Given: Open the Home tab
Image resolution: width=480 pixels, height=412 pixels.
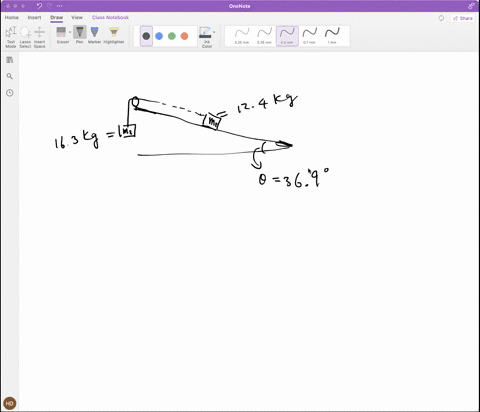Looking at the screenshot, I should 12,17.
